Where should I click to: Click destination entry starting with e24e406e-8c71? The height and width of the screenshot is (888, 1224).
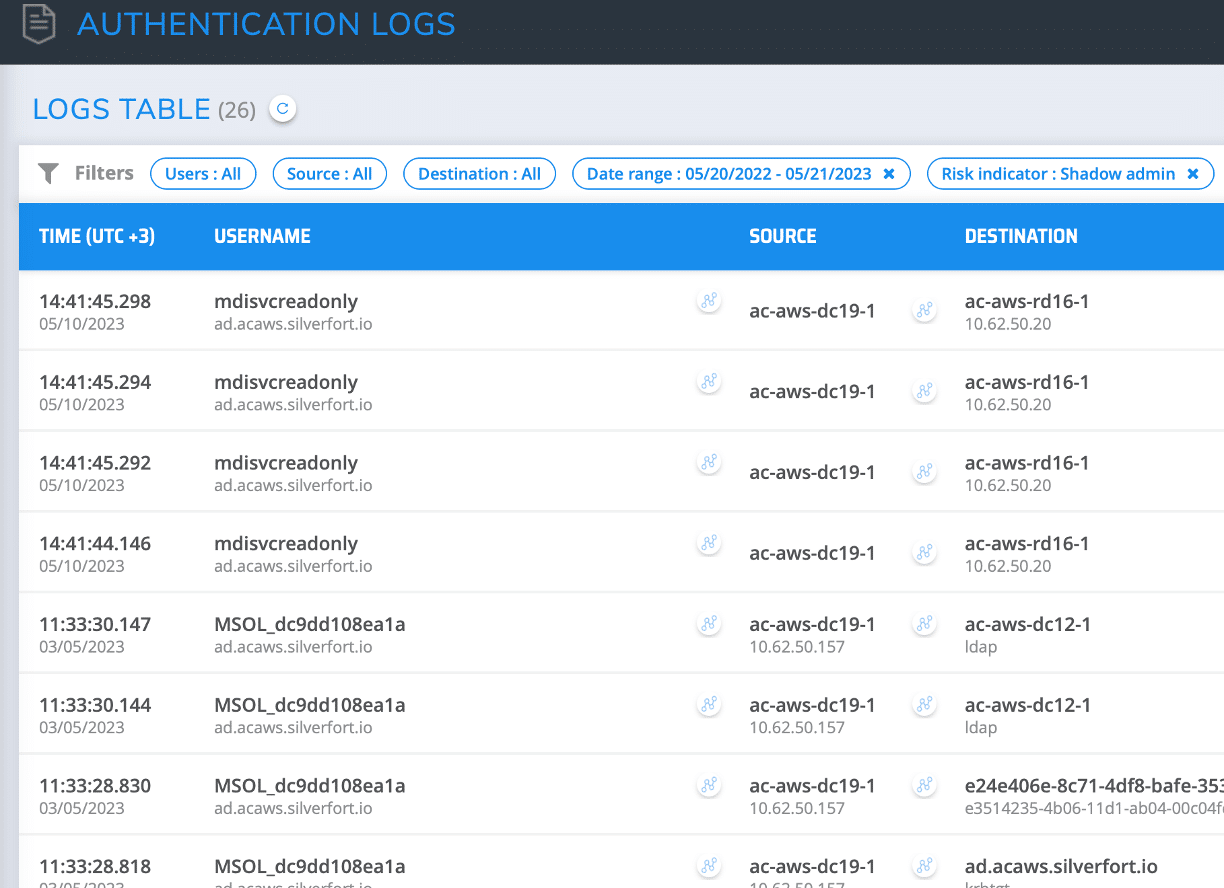[1090, 785]
